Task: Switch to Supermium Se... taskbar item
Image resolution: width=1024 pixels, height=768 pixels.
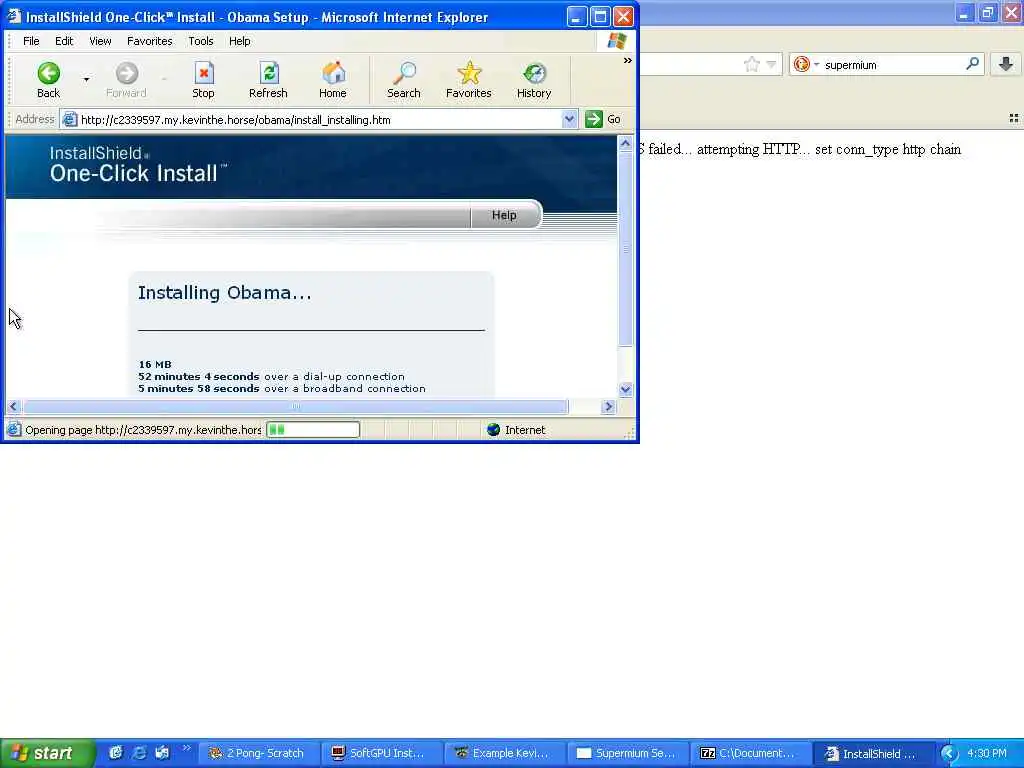Action: [628, 754]
